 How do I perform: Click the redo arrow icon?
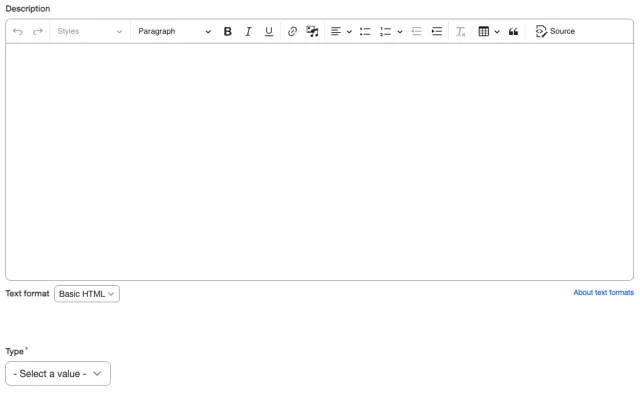38,31
